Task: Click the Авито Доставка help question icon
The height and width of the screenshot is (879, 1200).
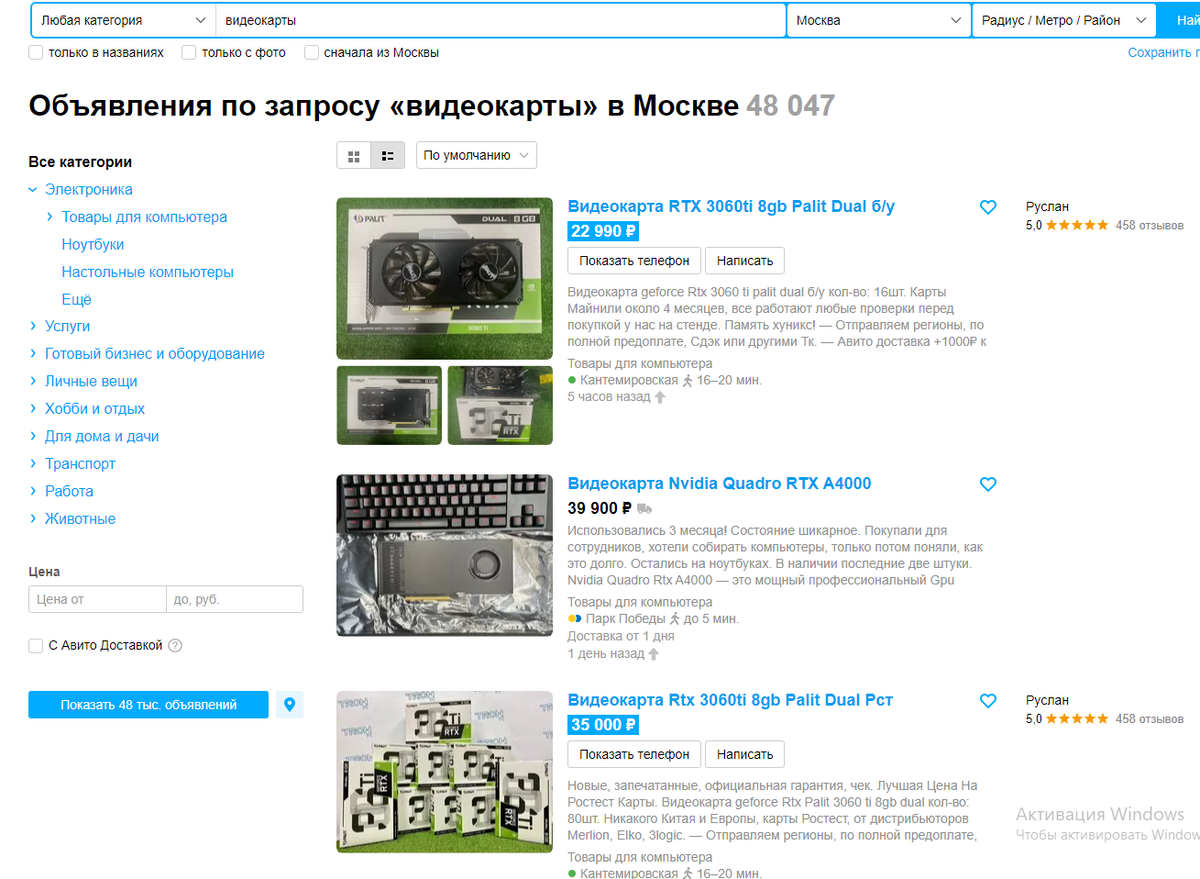Action: click(x=175, y=646)
